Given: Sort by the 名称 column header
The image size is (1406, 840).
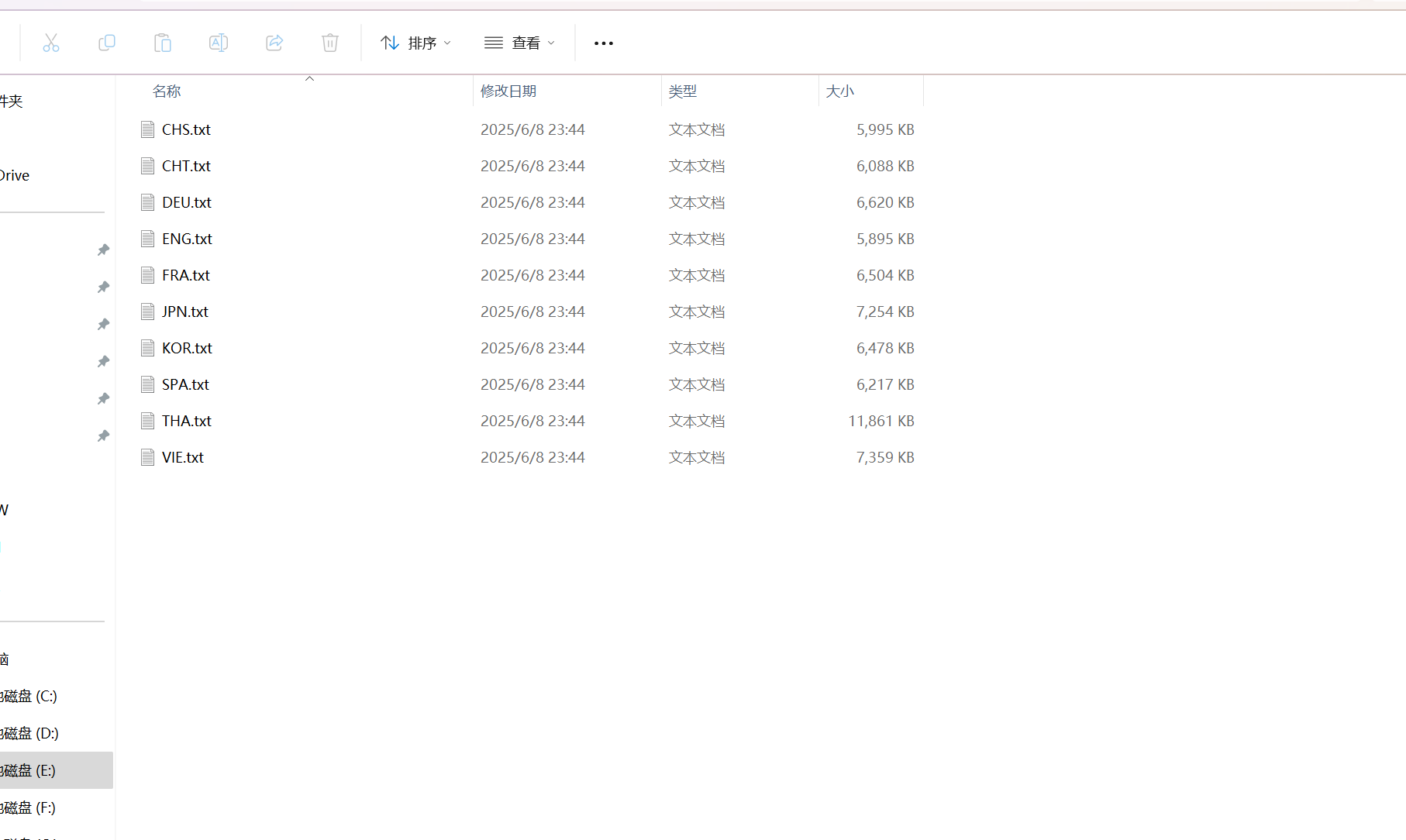Looking at the screenshot, I should point(167,91).
